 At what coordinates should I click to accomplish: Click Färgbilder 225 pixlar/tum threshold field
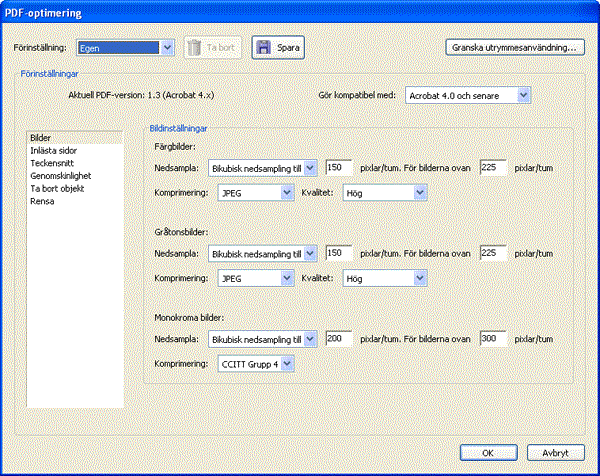coord(493,168)
